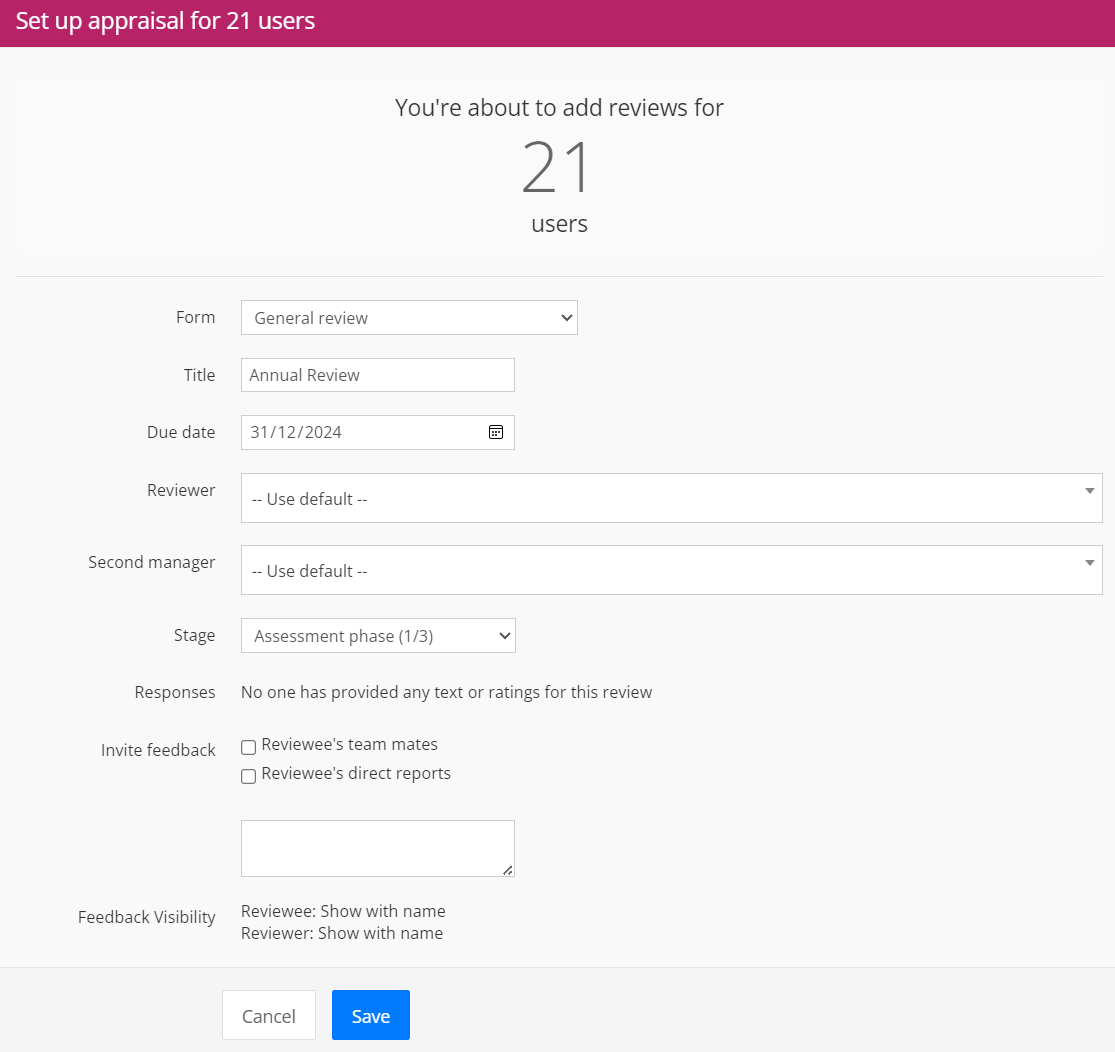Open the Form dropdown showing General review
1115x1052 pixels.
pos(409,318)
